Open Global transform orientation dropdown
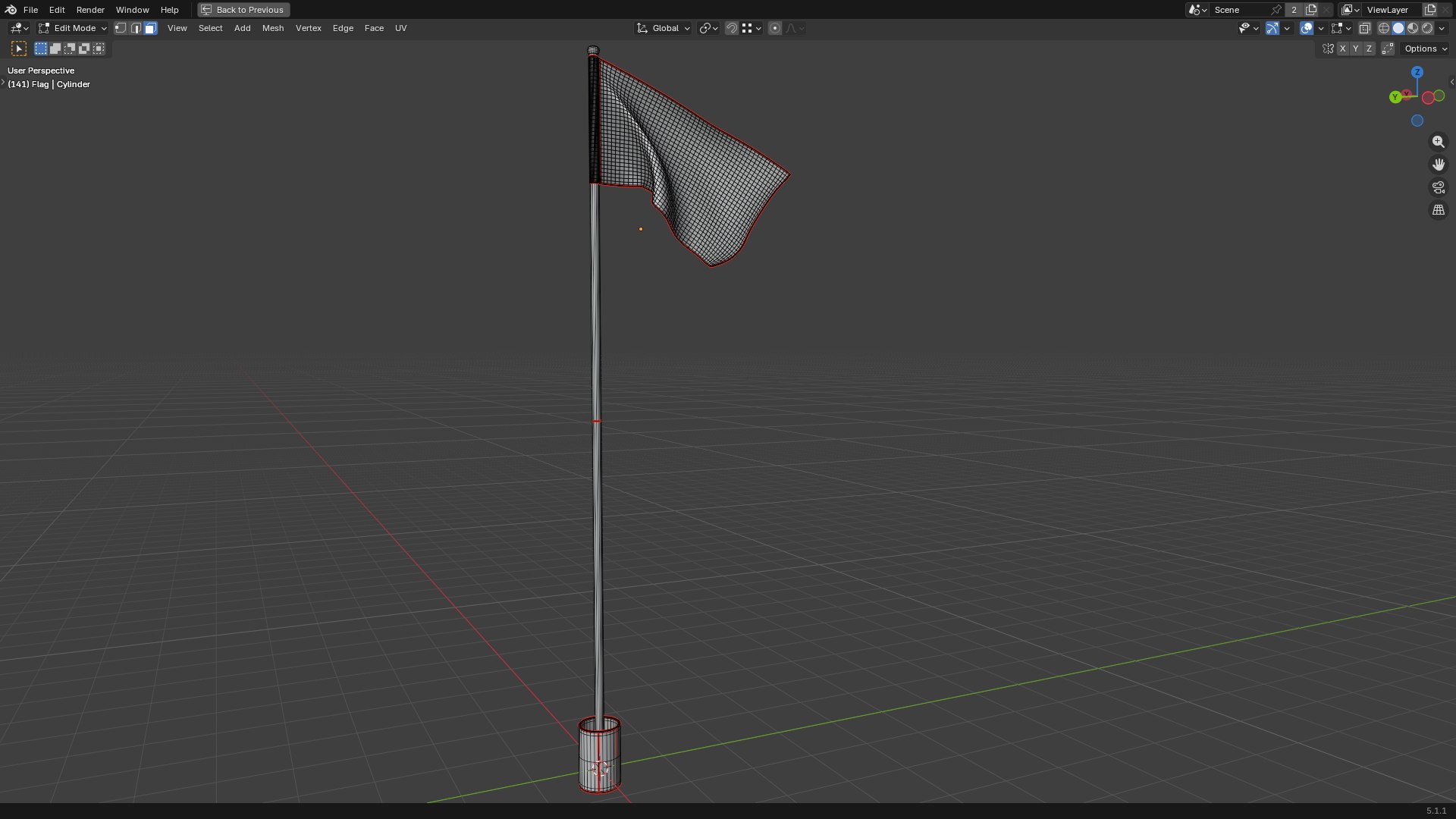The height and width of the screenshot is (819, 1456). click(x=664, y=28)
